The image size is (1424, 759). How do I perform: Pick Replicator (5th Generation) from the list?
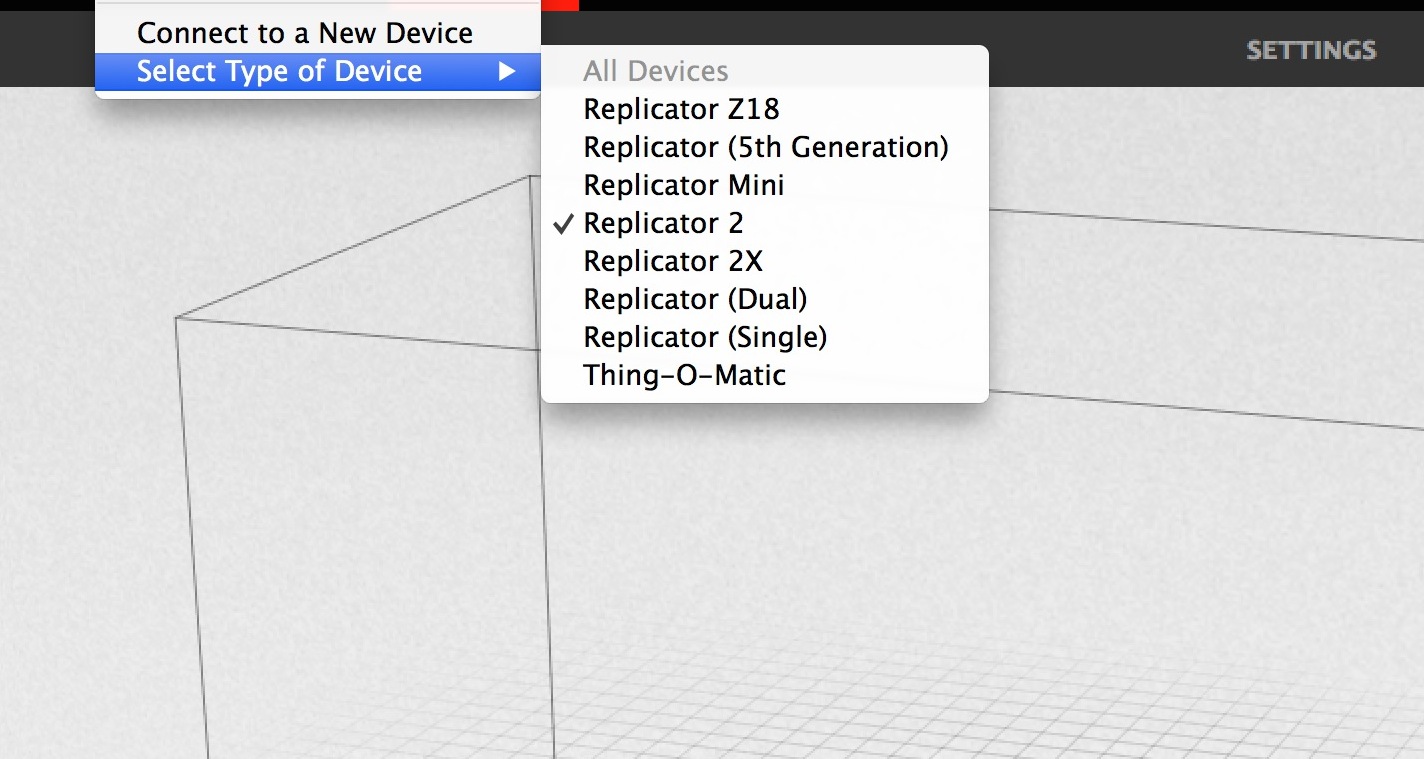pos(765,147)
